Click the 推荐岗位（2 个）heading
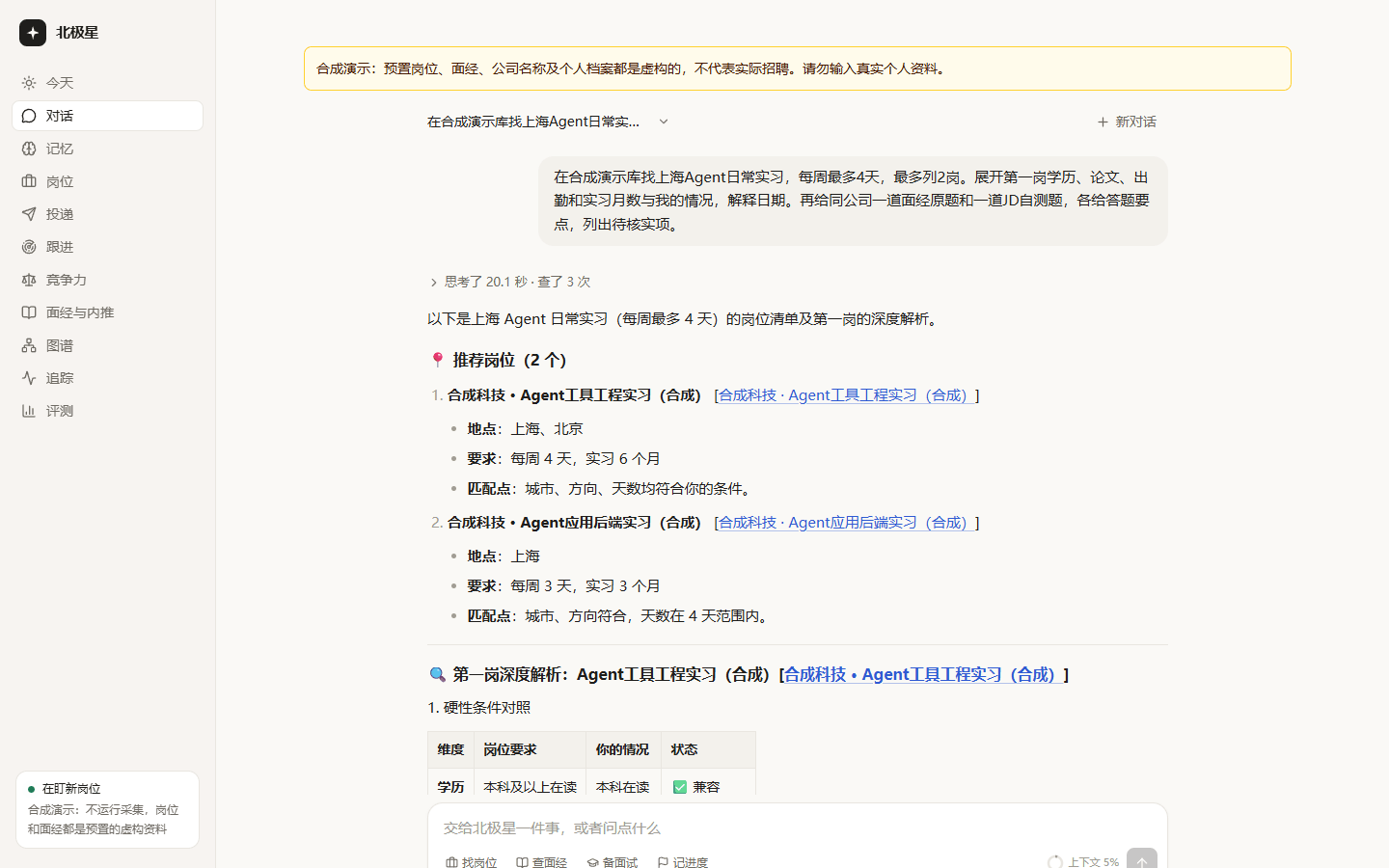Viewport: 1389px width, 868px height. [498, 360]
